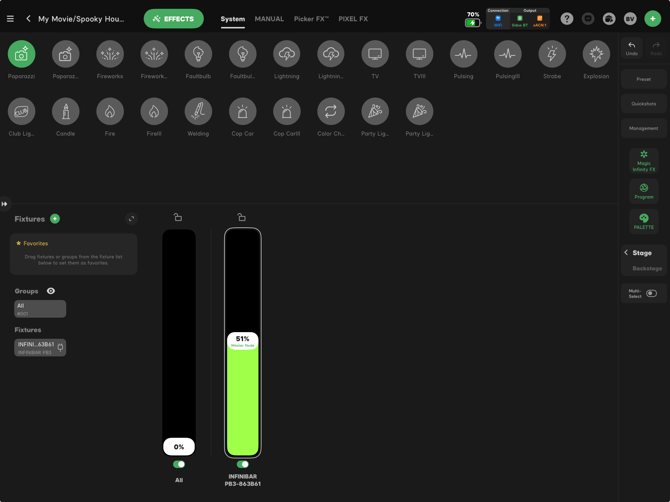Switch to the Picker FX tab

click(x=311, y=19)
